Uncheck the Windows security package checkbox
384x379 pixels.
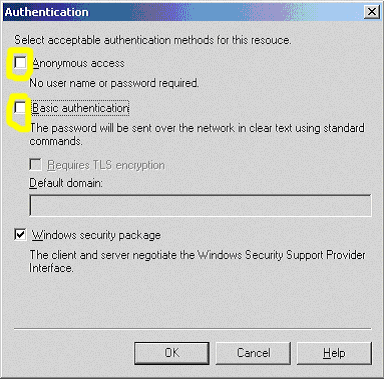point(20,235)
